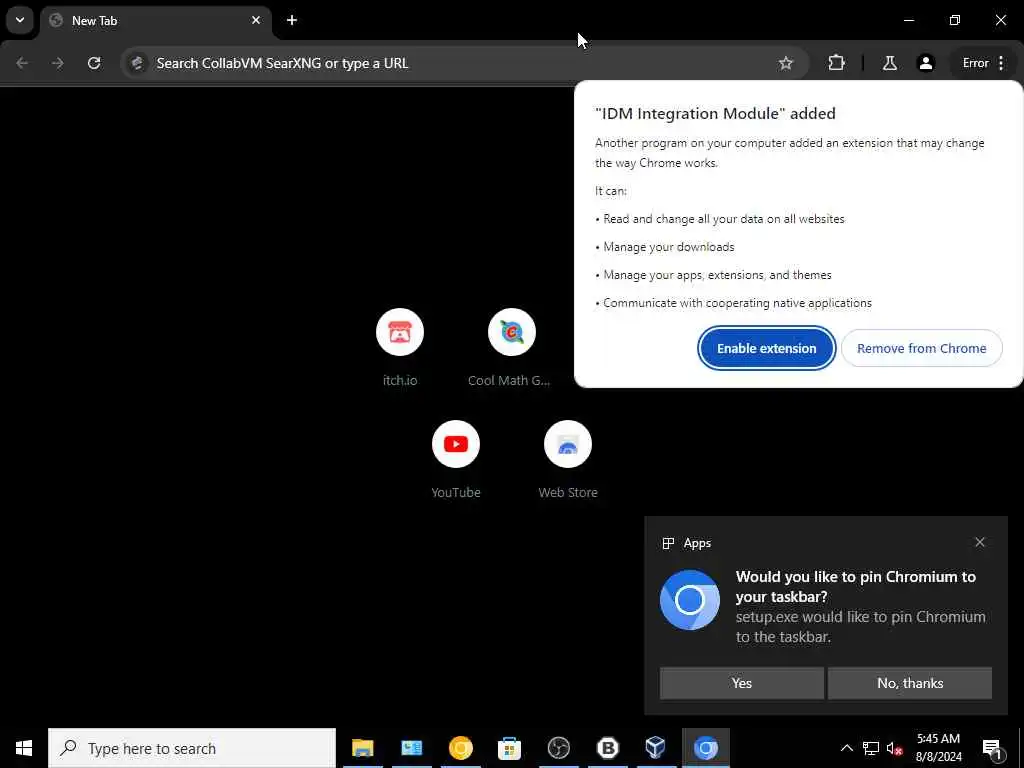This screenshot has width=1024, height=768.
Task: Dismiss the Apps pin notification
Action: pos(980,542)
